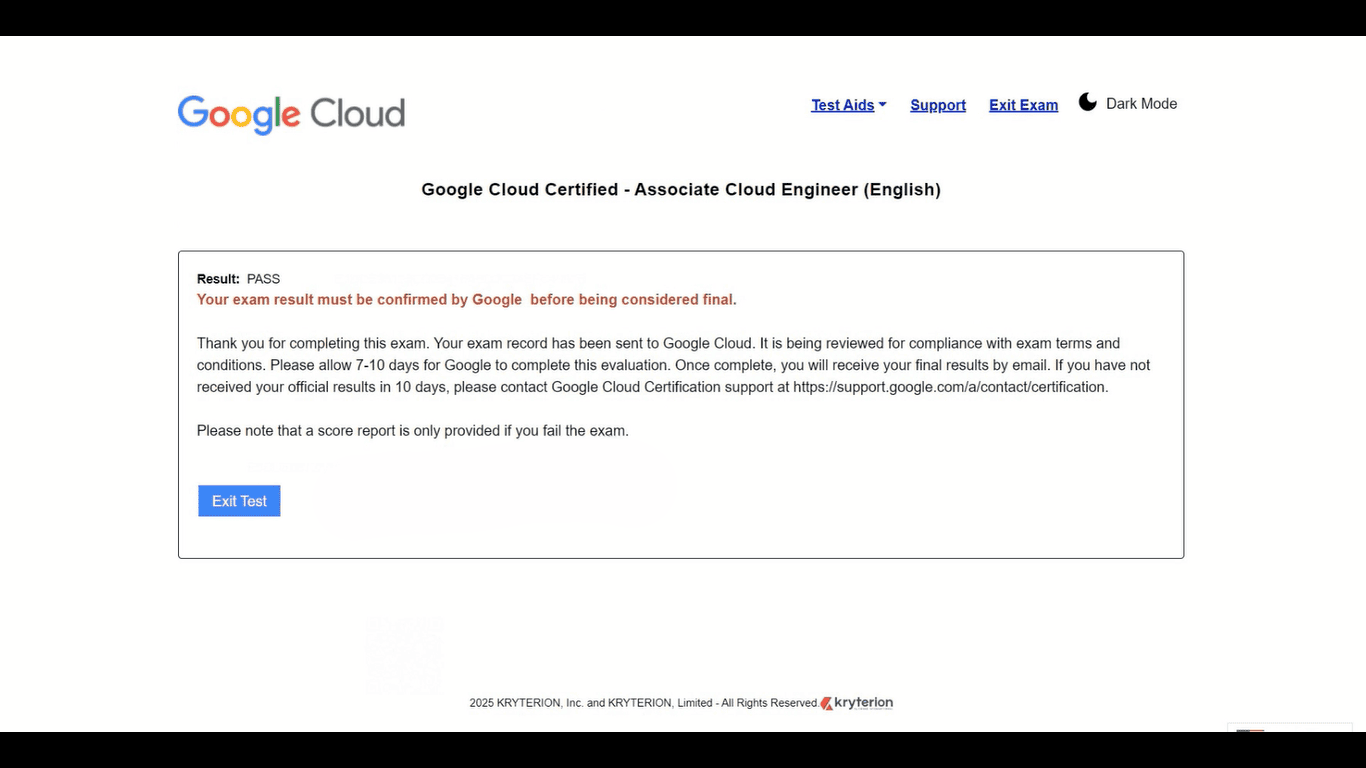Open the Test Aids menu
This screenshot has height=768, width=1366.
(x=842, y=105)
